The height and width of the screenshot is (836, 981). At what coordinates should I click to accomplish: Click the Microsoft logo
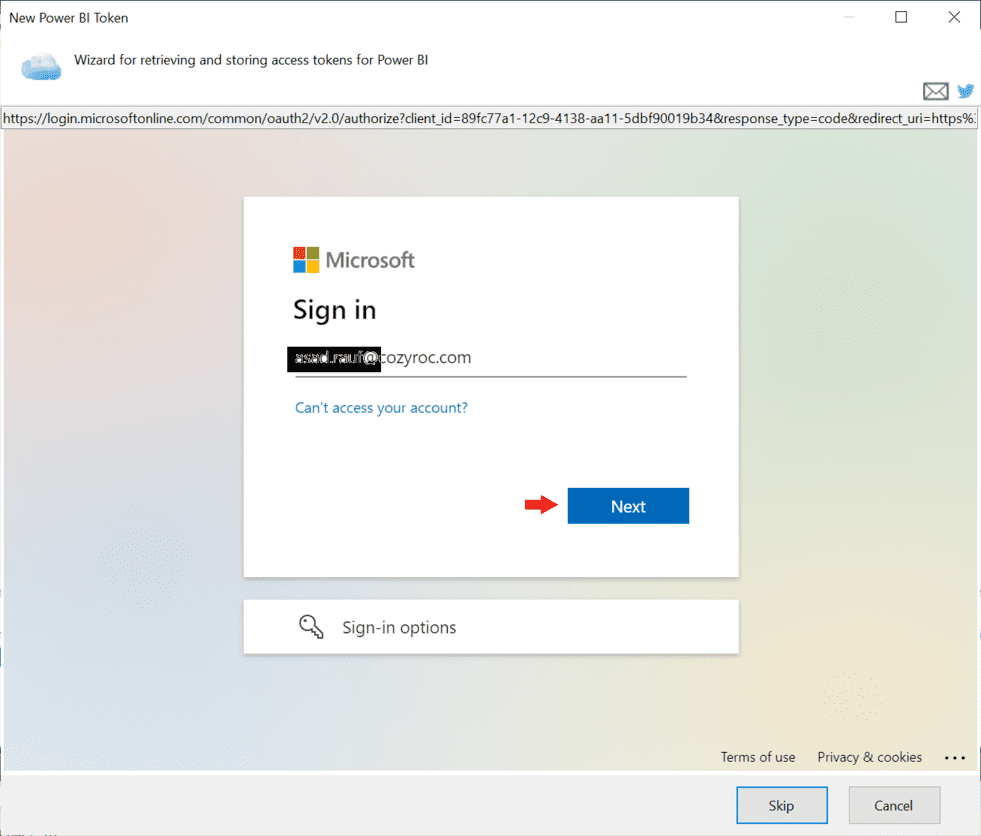pyautogui.click(x=353, y=260)
